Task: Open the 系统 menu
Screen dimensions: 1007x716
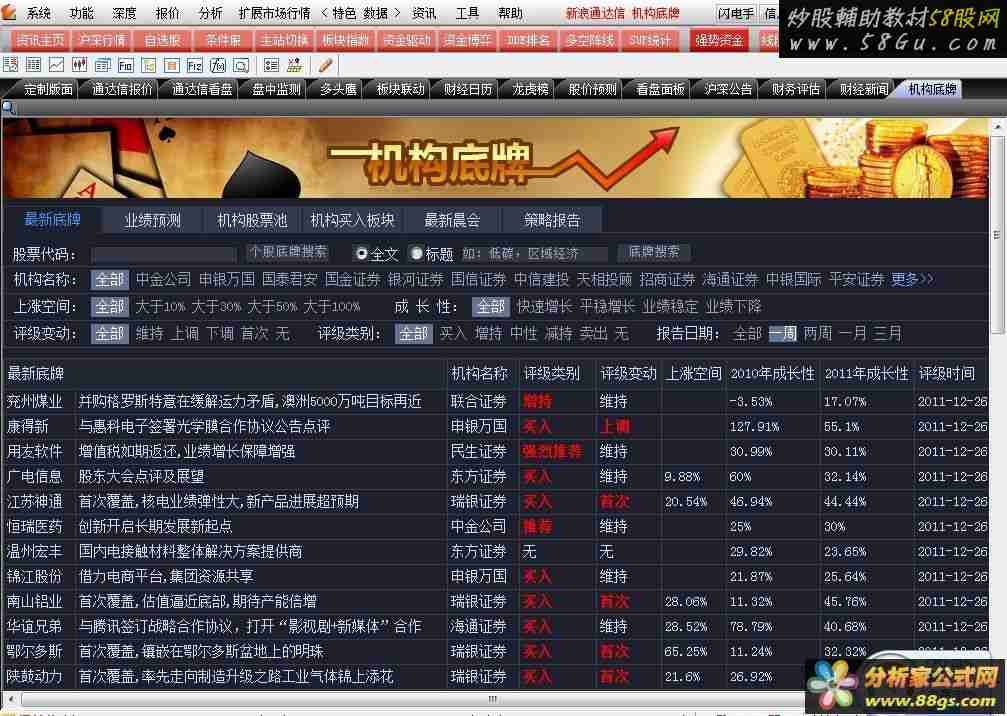Action: tap(39, 12)
